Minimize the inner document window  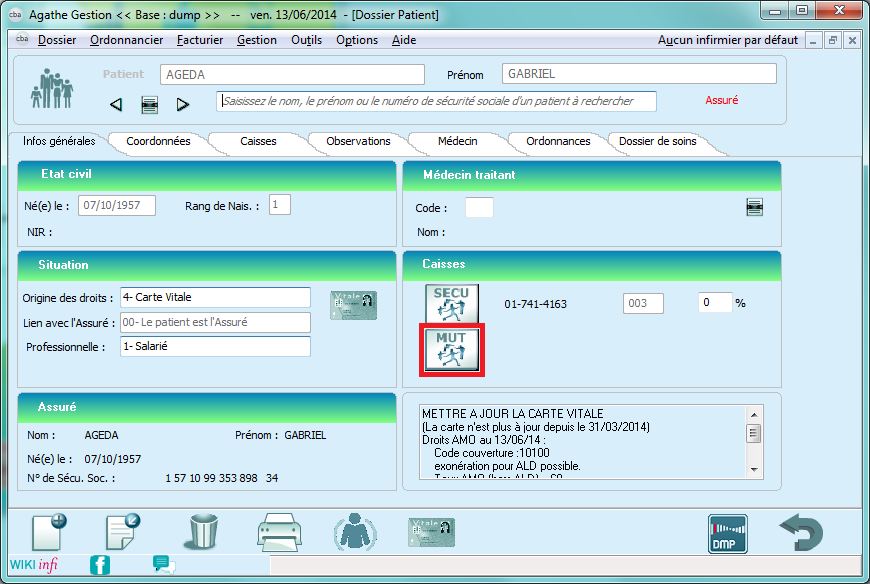pyautogui.click(x=813, y=40)
